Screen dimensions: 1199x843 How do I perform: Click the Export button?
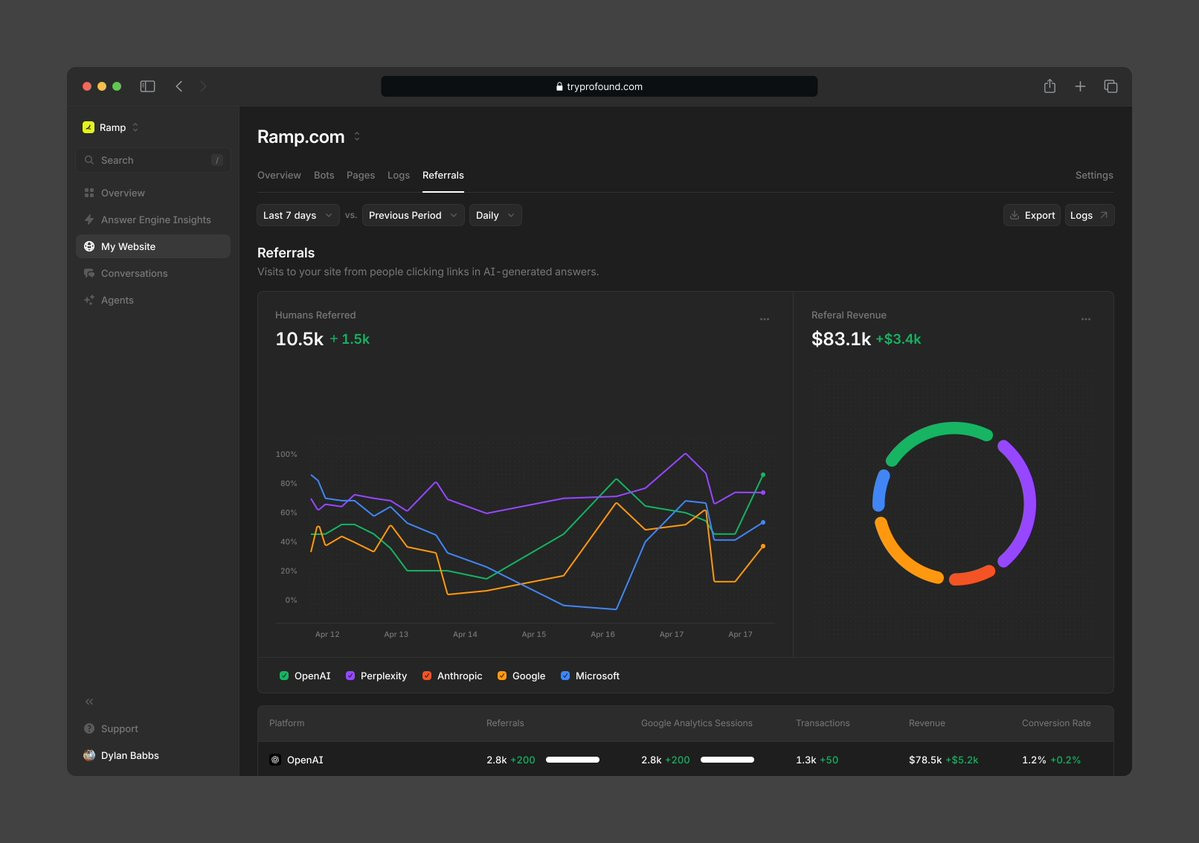(1032, 215)
